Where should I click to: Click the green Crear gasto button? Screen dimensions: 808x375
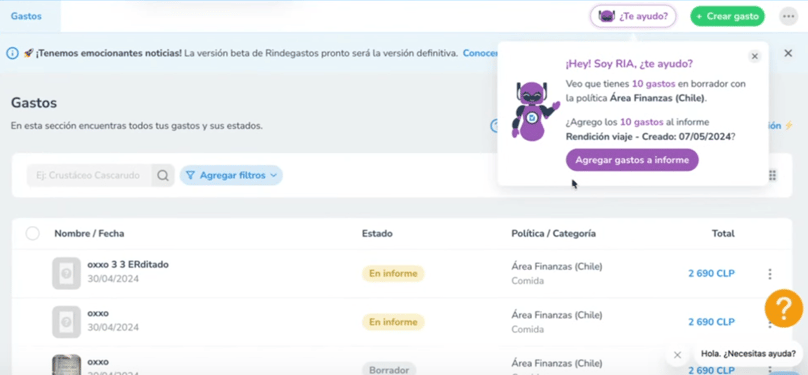(x=727, y=16)
